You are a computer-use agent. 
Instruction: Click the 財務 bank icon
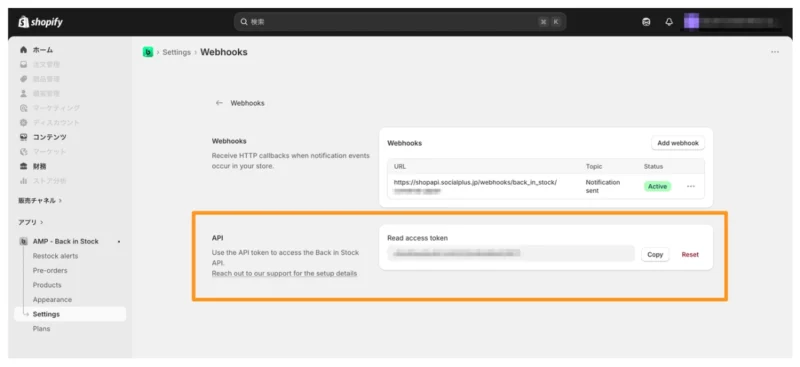click(x=23, y=166)
